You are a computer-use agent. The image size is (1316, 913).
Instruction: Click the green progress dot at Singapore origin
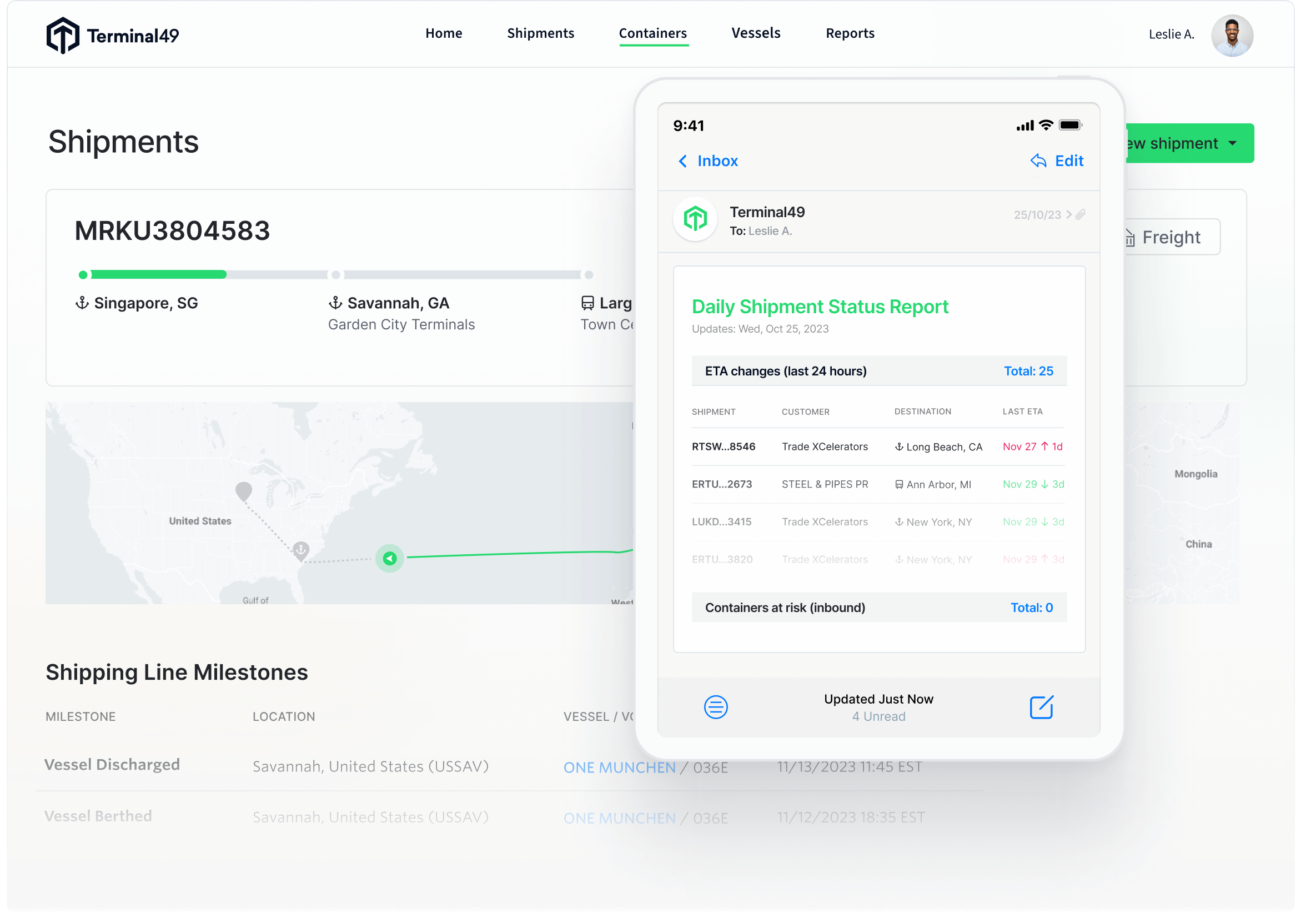[x=83, y=274]
